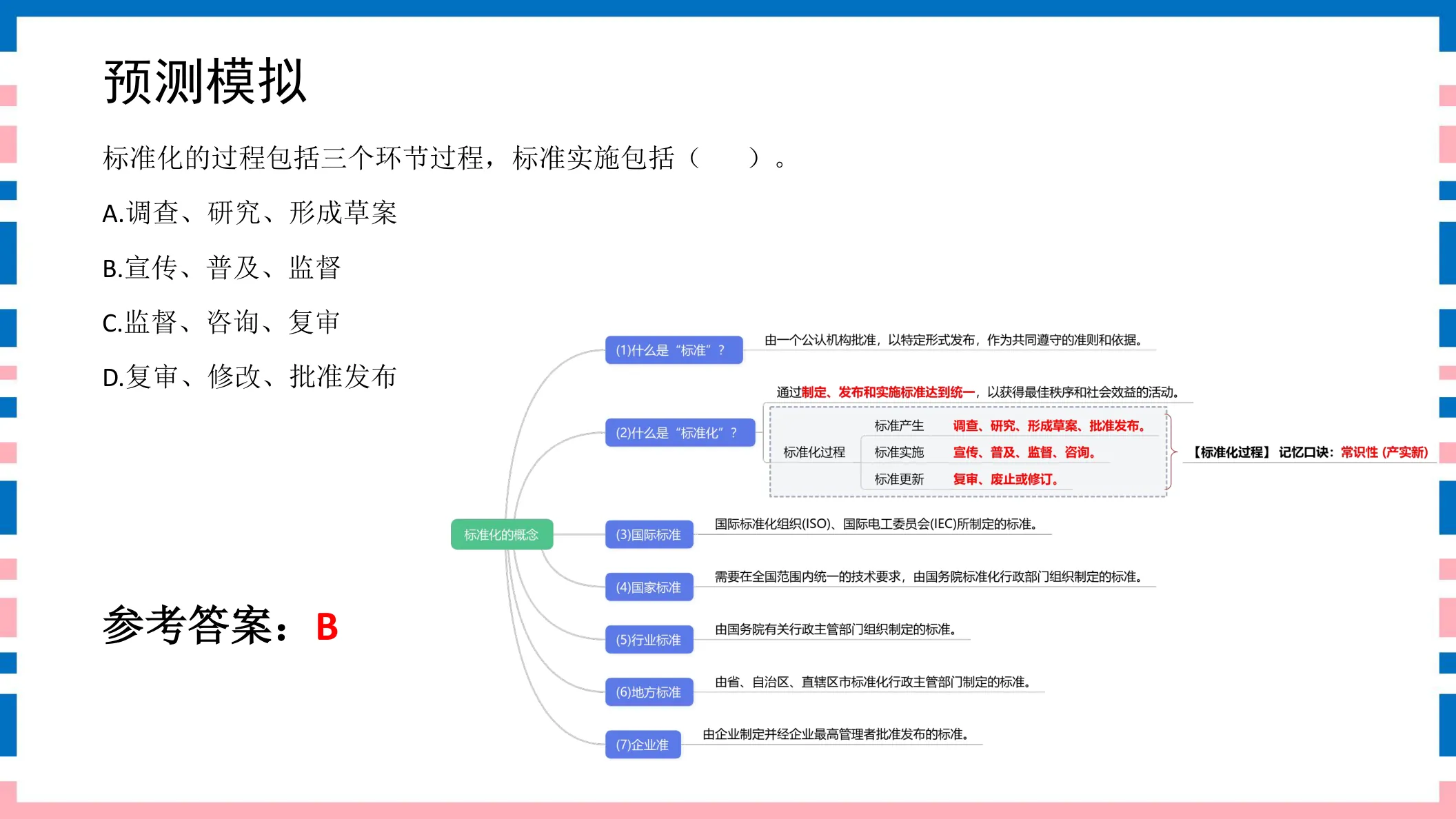Click red text 宣传、普及、监督、咨询
Viewport: 1456px width, 819px height.
(x=1024, y=452)
